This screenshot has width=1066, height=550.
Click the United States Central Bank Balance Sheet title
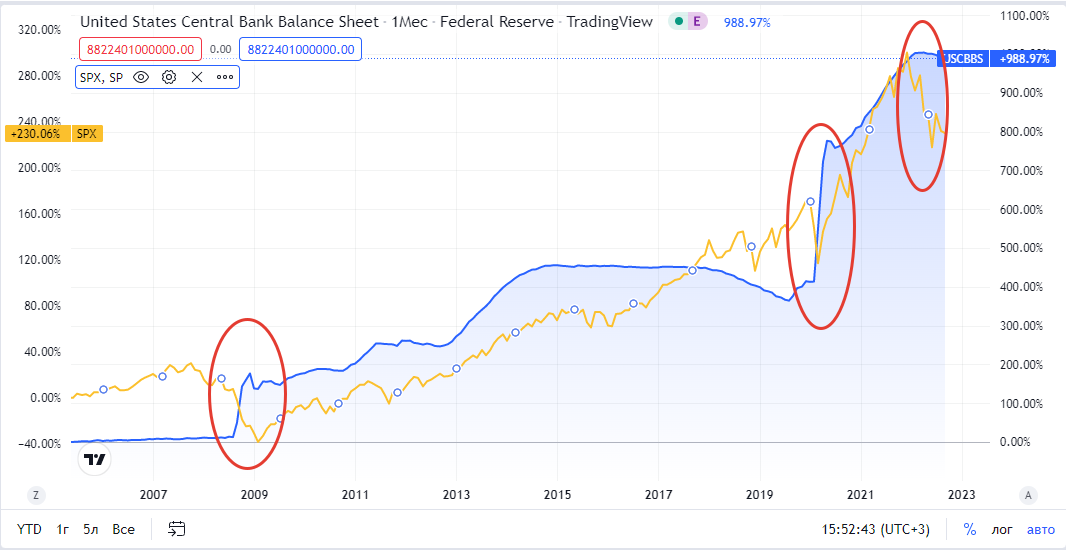[x=229, y=22]
